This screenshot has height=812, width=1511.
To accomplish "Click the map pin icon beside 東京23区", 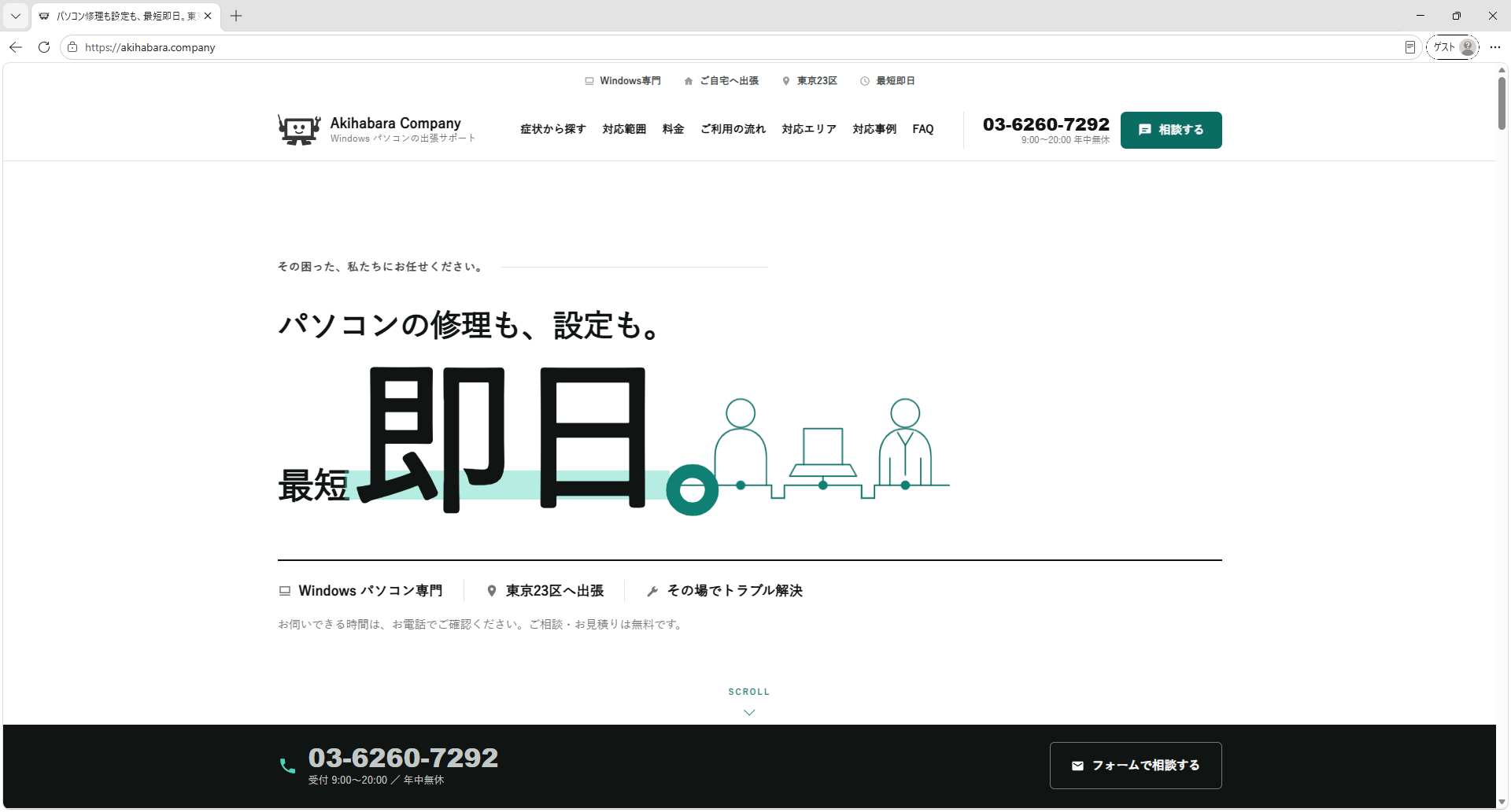I will click(x=785, y=81).
